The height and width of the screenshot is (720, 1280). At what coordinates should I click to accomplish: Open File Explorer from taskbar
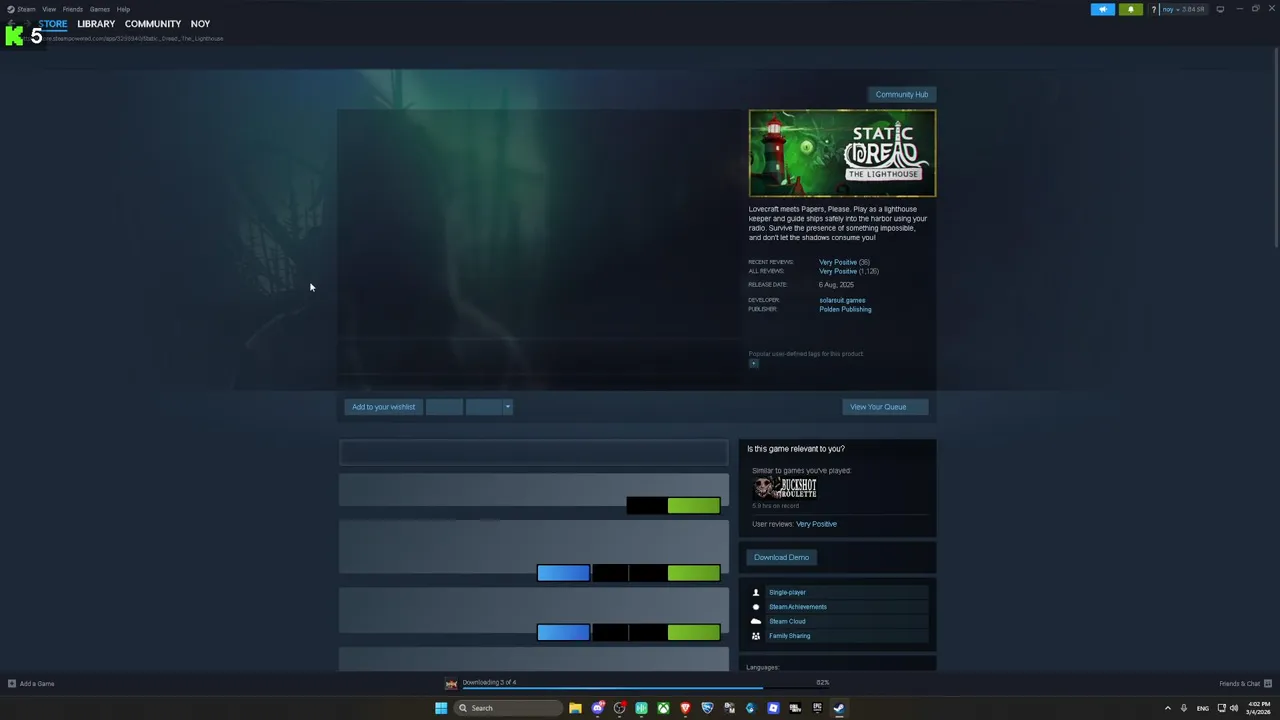(575, 708)
